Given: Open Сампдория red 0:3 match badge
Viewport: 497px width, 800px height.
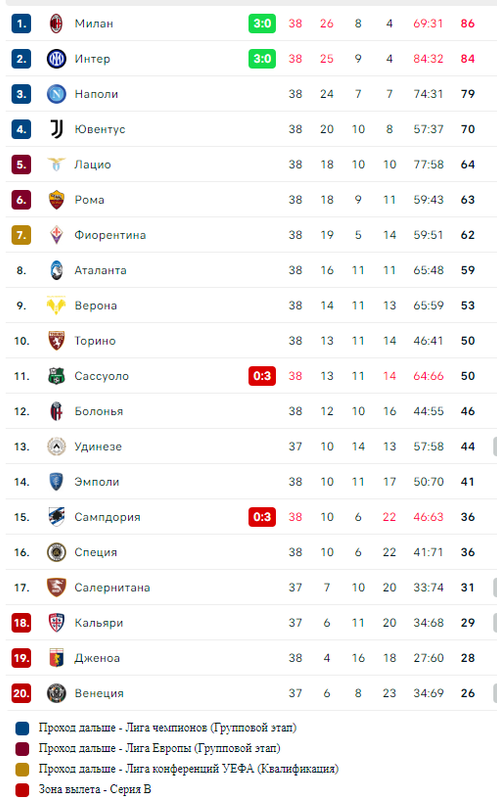Looking at the screenshot, I should [x=262, y=517].
